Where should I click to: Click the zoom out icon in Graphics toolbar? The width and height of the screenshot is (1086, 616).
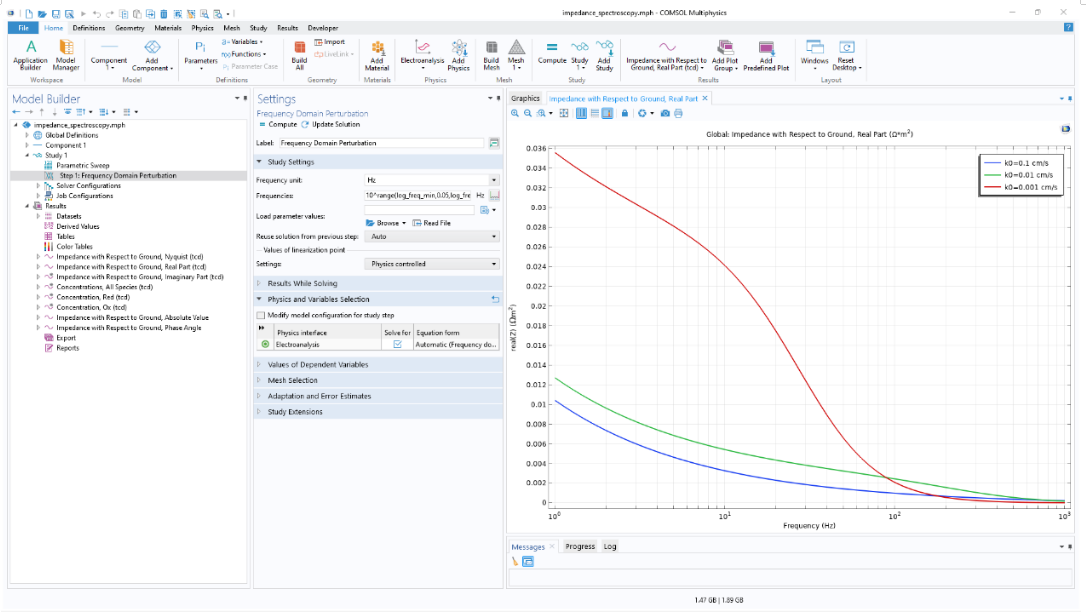pyautogui.click(x=528, y=113)
